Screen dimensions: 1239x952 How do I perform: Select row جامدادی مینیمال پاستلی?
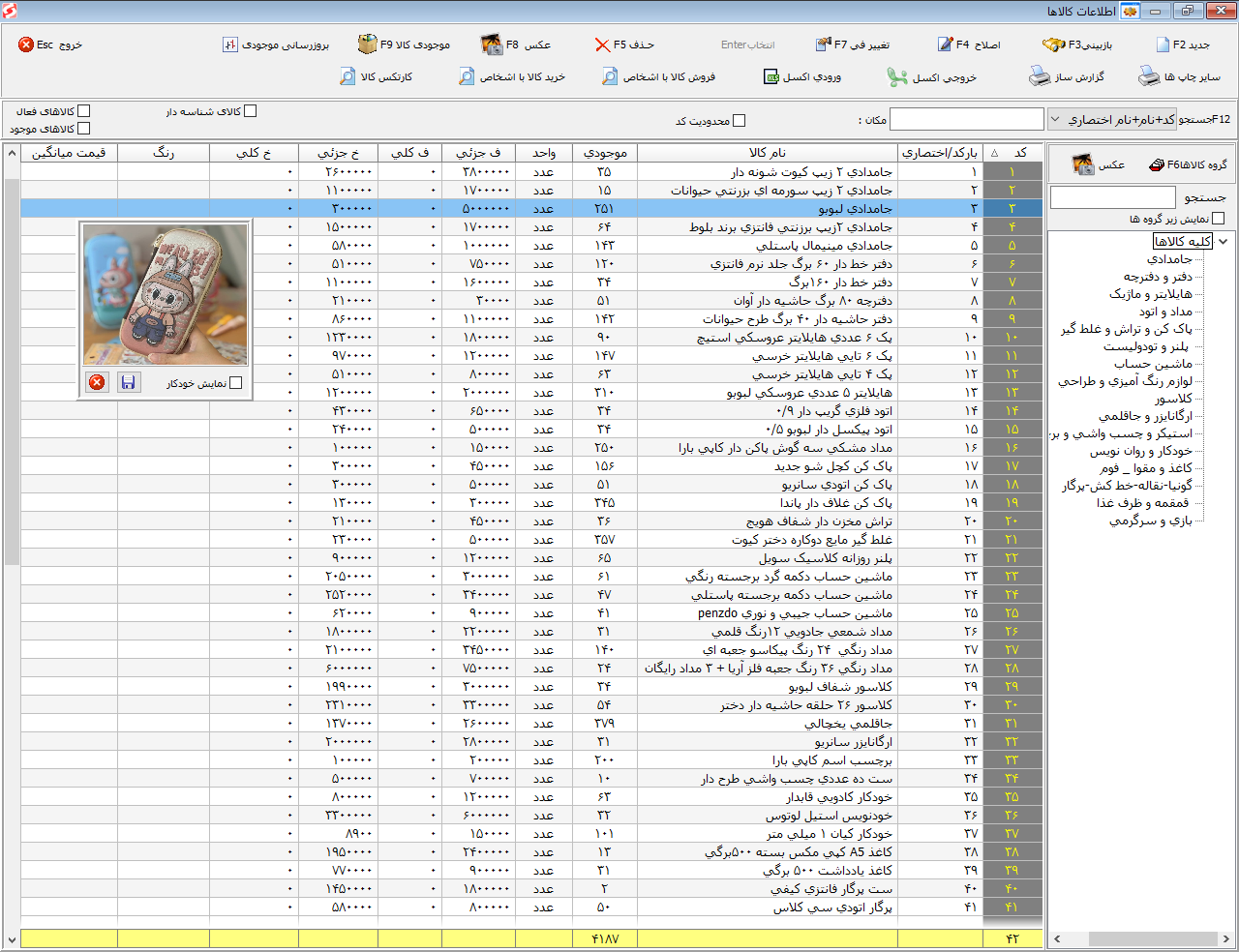tap(531, 245)
